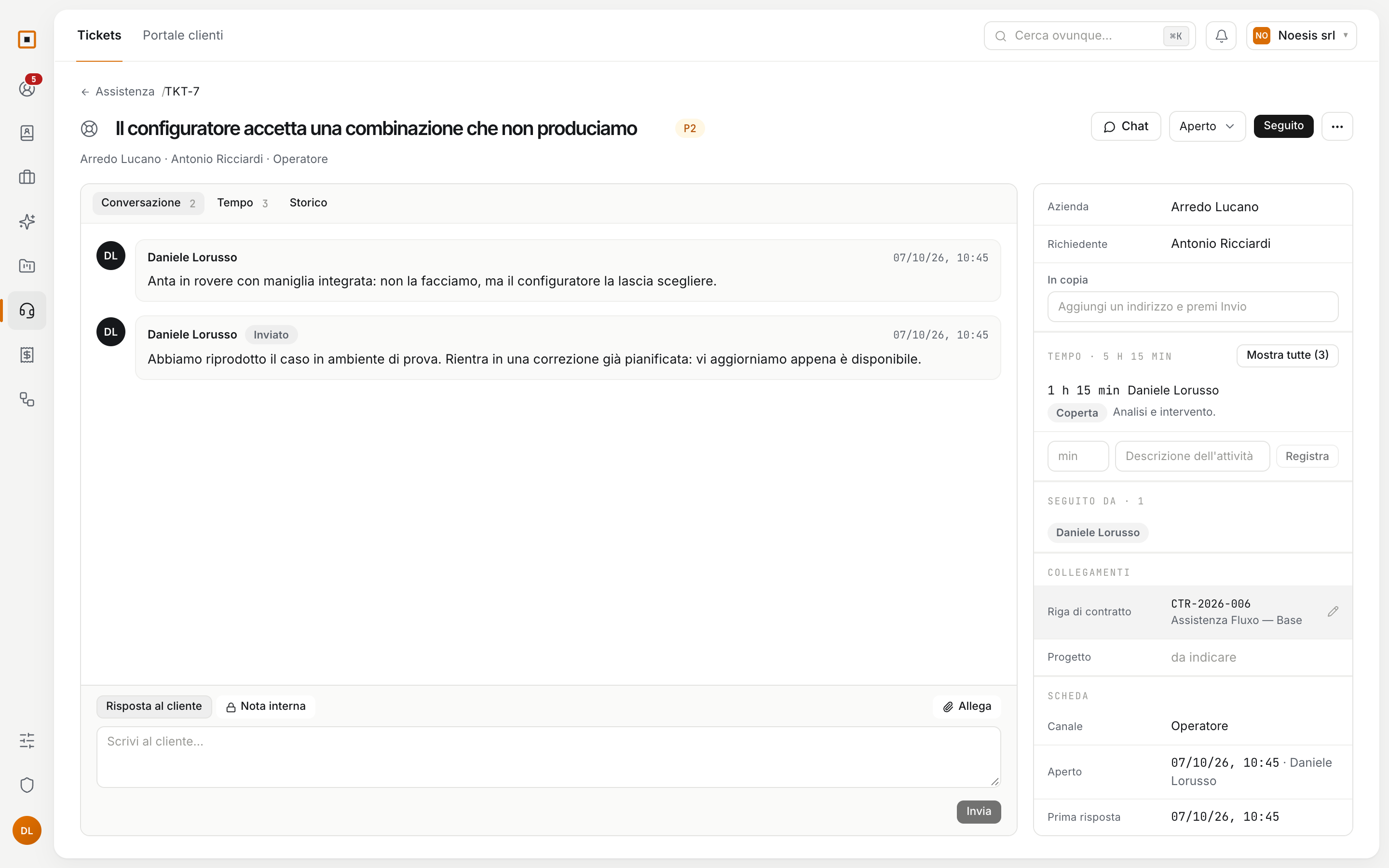Screen dimensions: 1389x868
Task: Edit the Riga di contratto pencil icon
Action: (1333, 611)
